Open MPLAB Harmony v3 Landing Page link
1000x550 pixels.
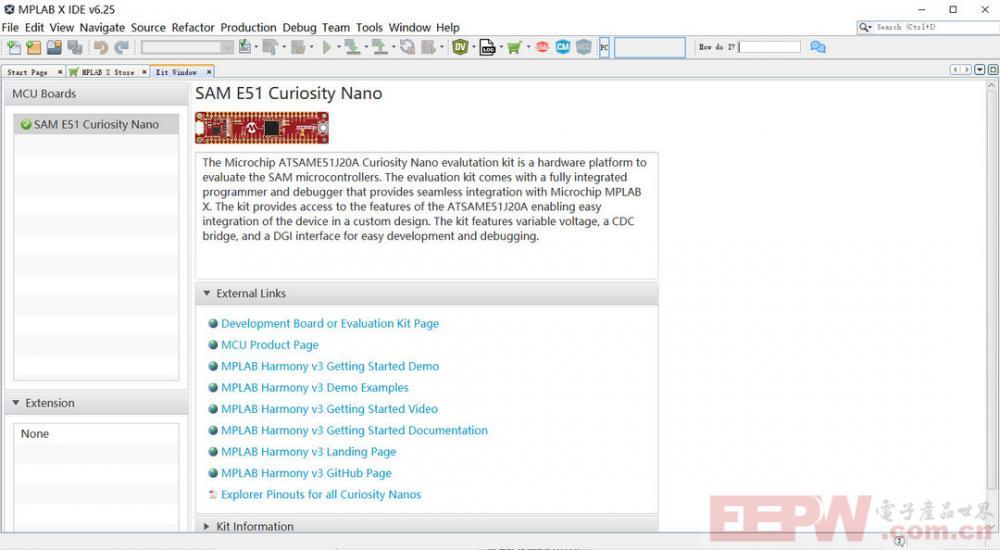coord(309,452)
